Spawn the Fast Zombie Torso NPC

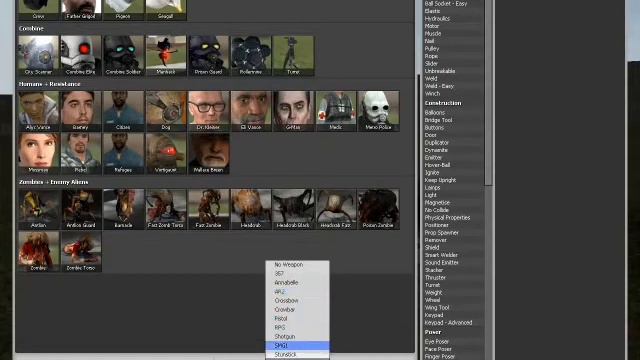point(166,209)
